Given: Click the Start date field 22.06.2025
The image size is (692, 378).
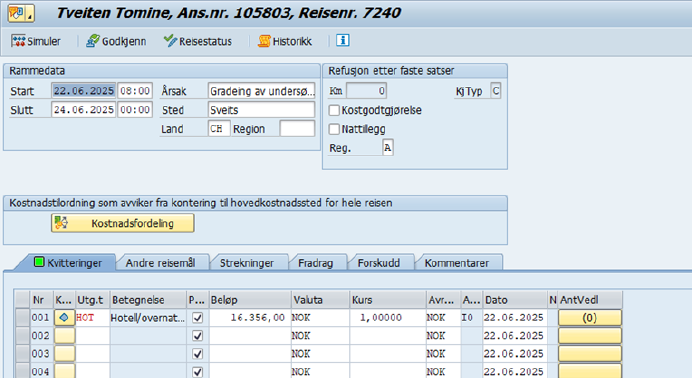Looking at the screenshot, I should (83, 91).
